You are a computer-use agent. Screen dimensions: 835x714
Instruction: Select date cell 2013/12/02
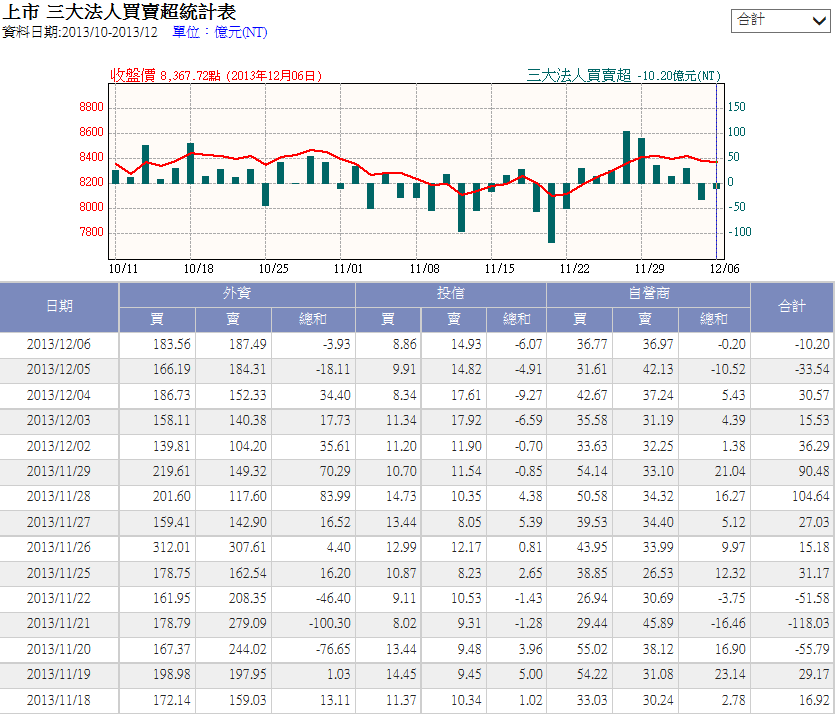pyautogui.click(x=59, y=446)
